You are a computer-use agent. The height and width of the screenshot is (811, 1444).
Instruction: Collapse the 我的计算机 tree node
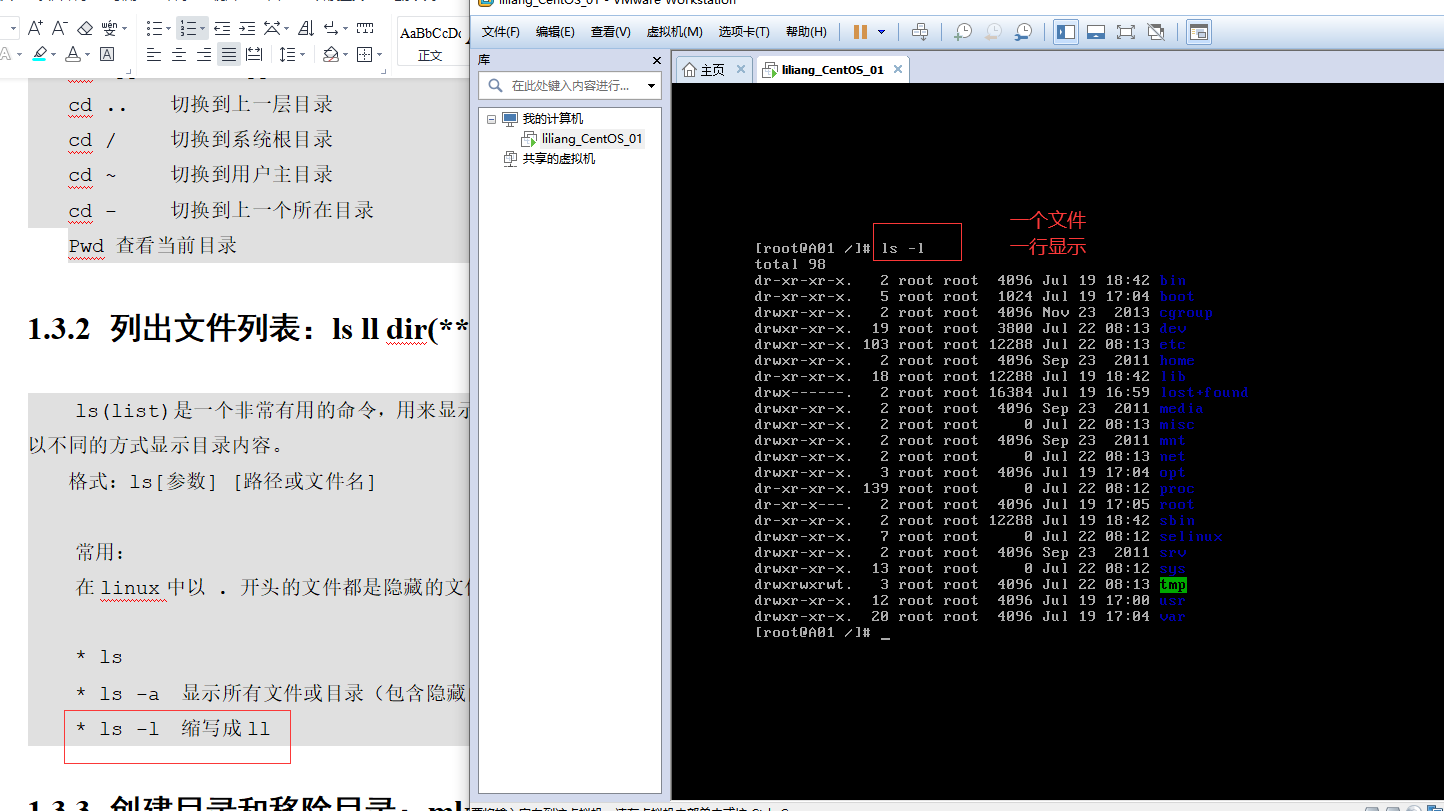tap(491, 119)
